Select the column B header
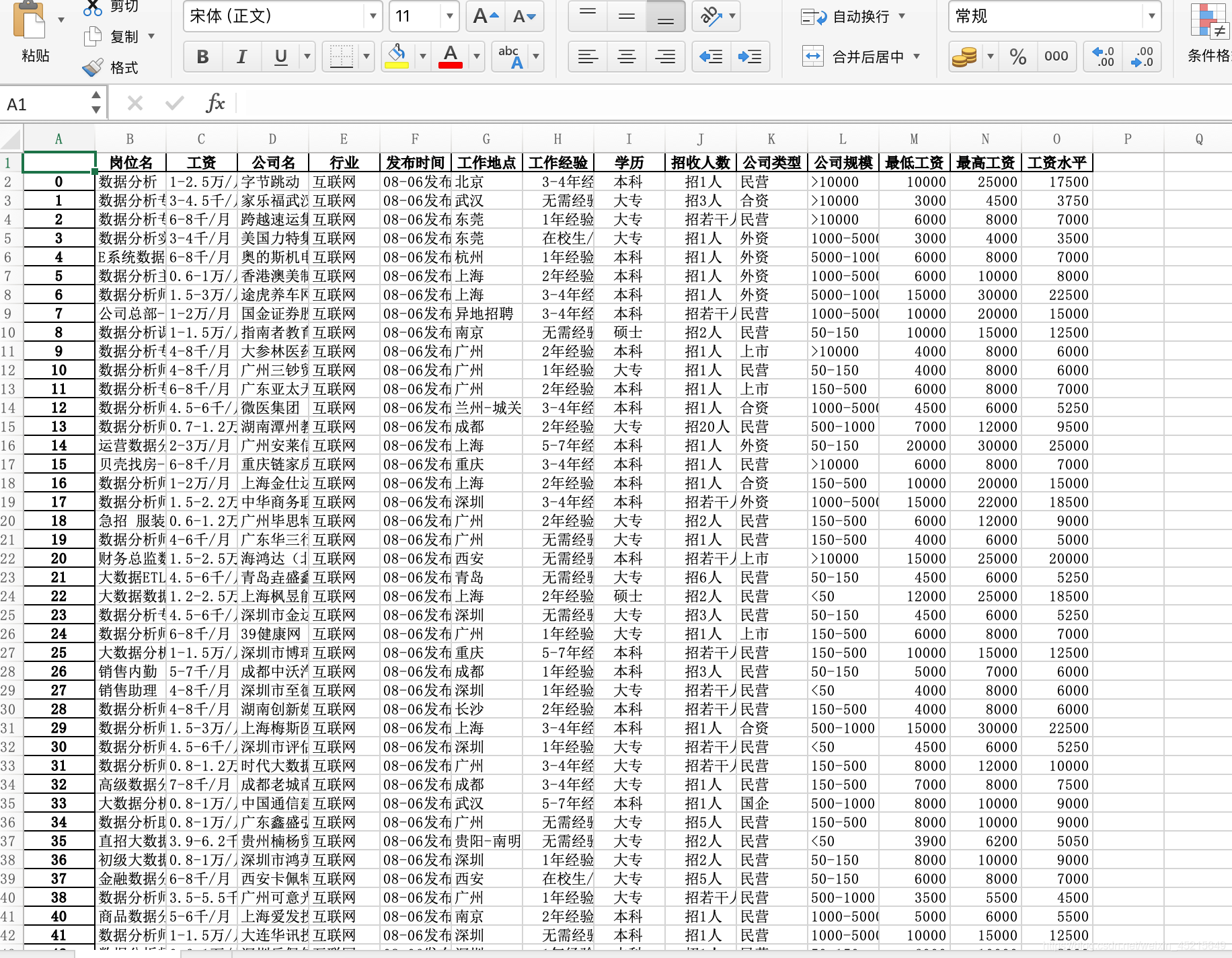1232x958 pixels. [x=130, y=139]
